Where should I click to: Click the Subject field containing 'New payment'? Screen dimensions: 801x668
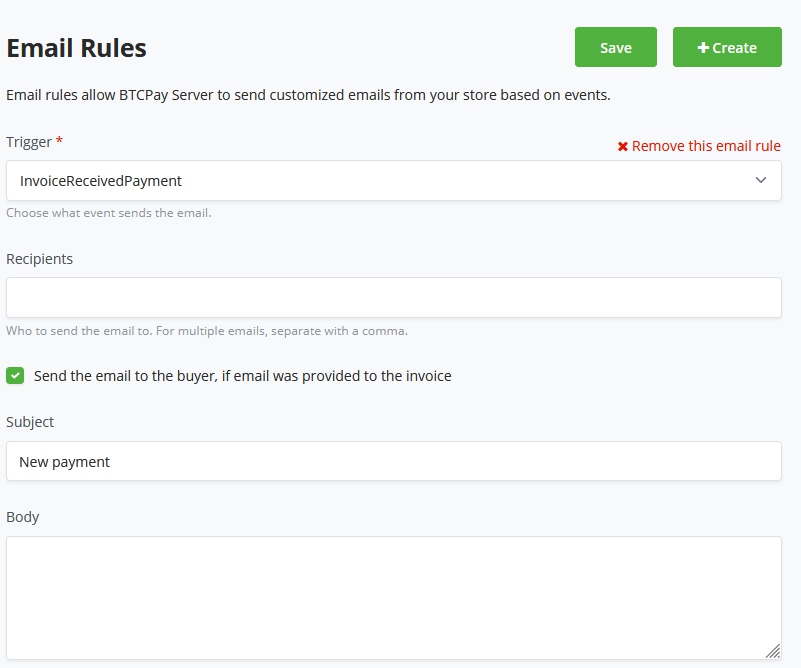point(393,462)
